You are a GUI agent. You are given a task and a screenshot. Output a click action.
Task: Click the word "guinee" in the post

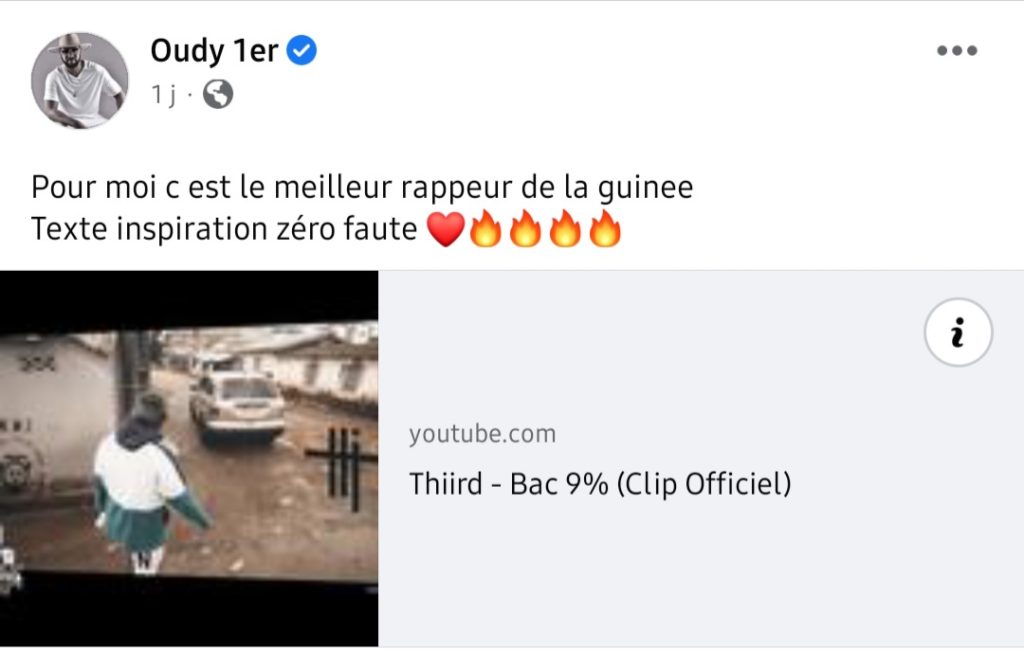point(645,188)
